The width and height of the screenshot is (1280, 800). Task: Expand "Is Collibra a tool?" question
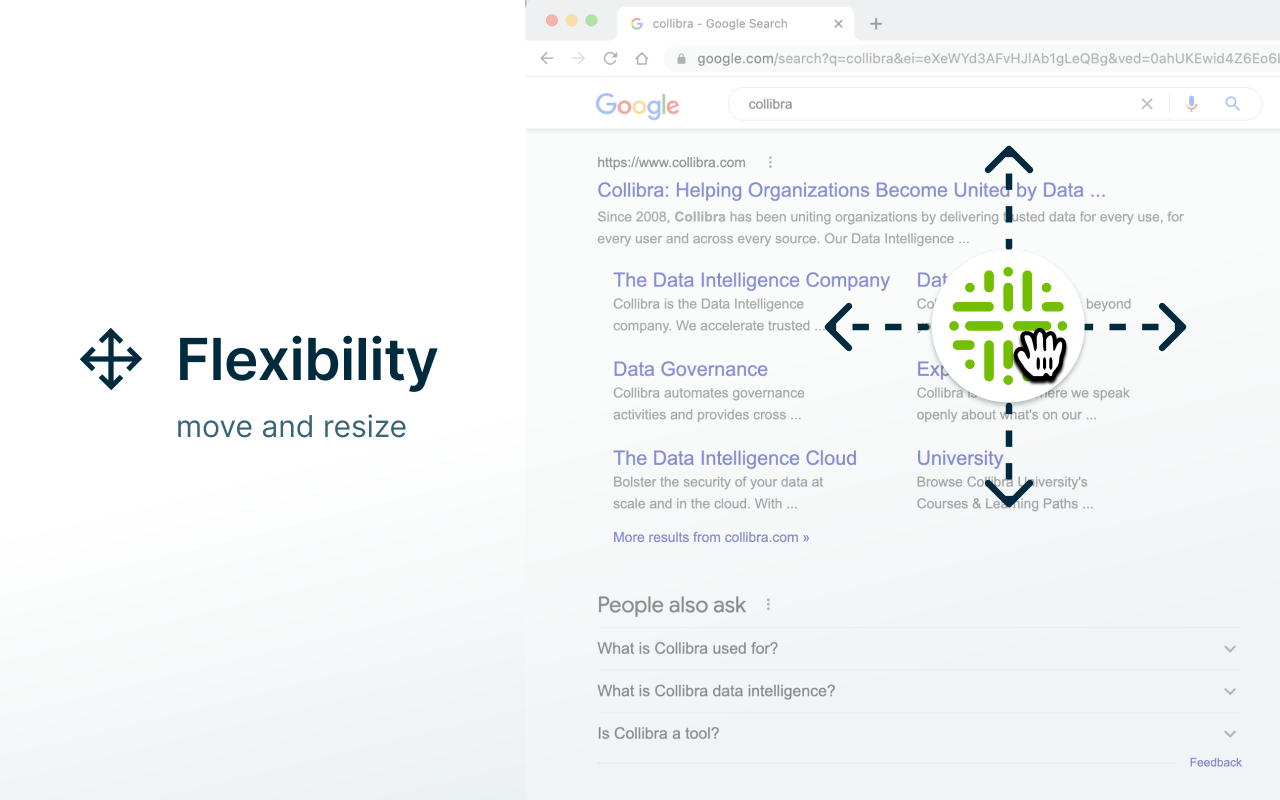click(1230, 734)
